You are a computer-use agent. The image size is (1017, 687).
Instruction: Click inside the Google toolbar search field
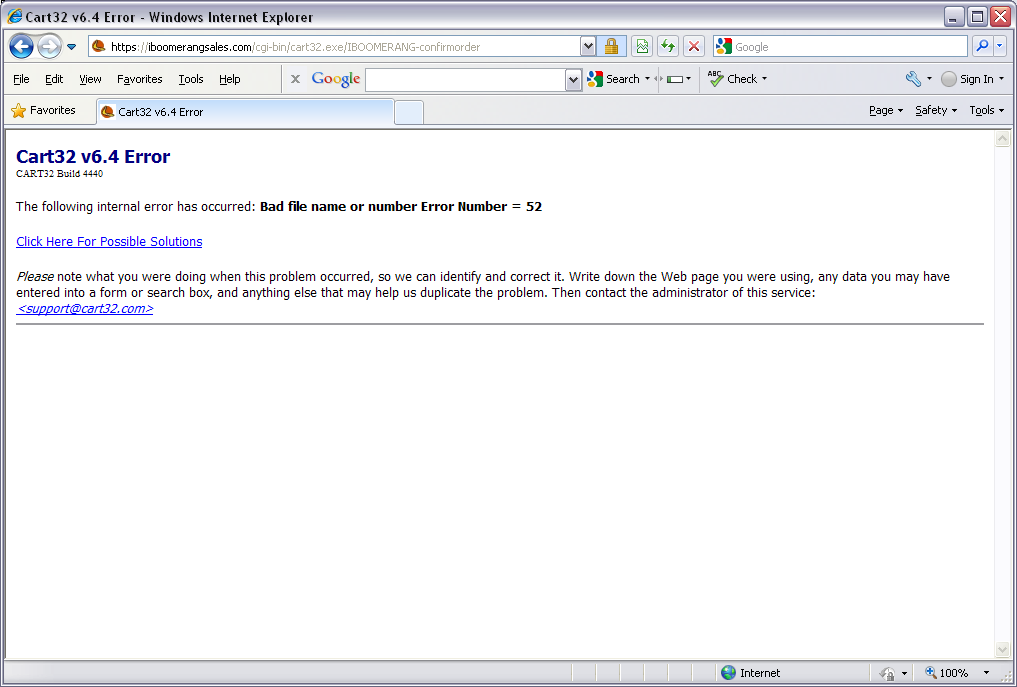(466, 80)
